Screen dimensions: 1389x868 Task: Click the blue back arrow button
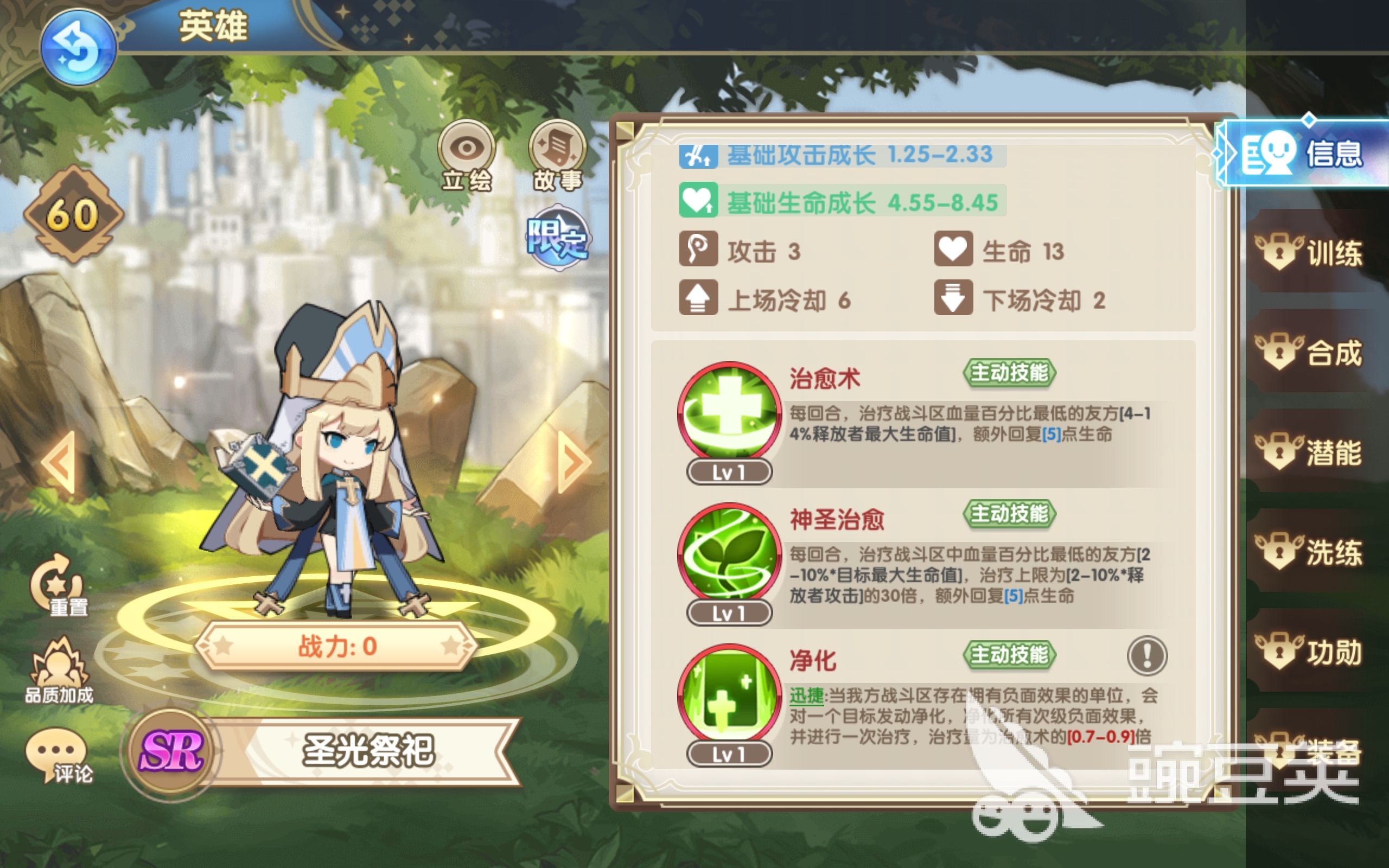tap(78, 47)
